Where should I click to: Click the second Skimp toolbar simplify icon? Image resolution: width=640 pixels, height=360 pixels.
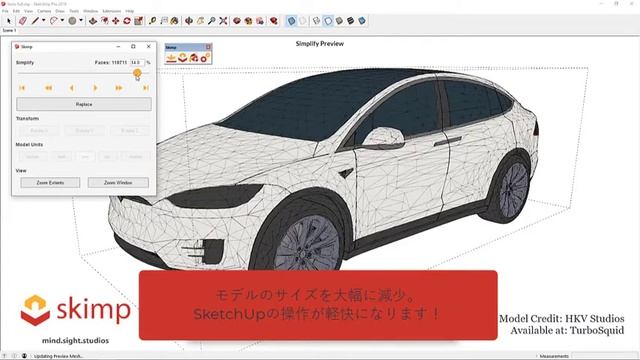click(182, 58)
